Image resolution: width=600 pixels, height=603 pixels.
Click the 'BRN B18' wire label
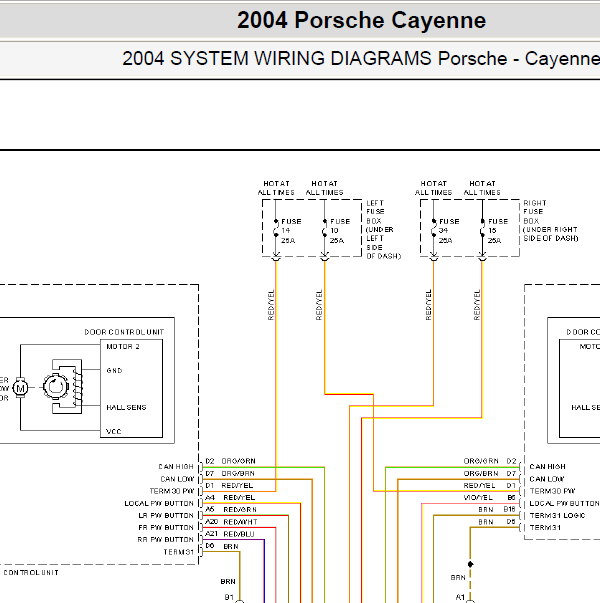coord(497,510)
